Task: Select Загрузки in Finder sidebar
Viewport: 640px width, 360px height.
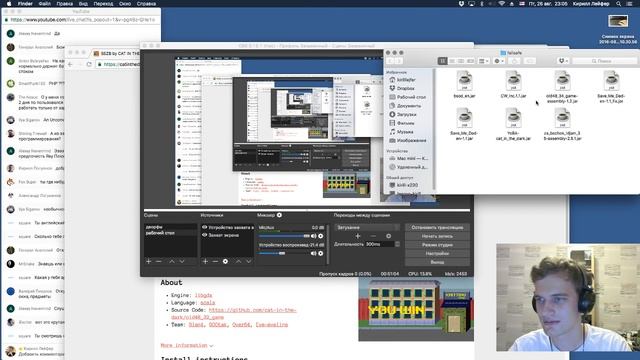Action: [406, 114]
